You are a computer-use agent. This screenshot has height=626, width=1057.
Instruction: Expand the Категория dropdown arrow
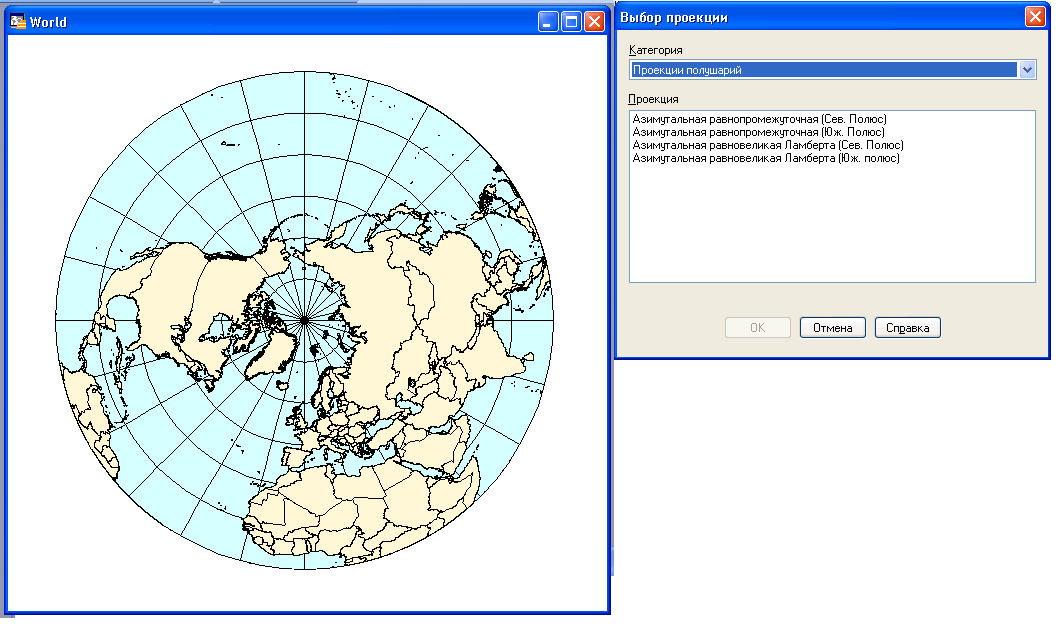1026,70
